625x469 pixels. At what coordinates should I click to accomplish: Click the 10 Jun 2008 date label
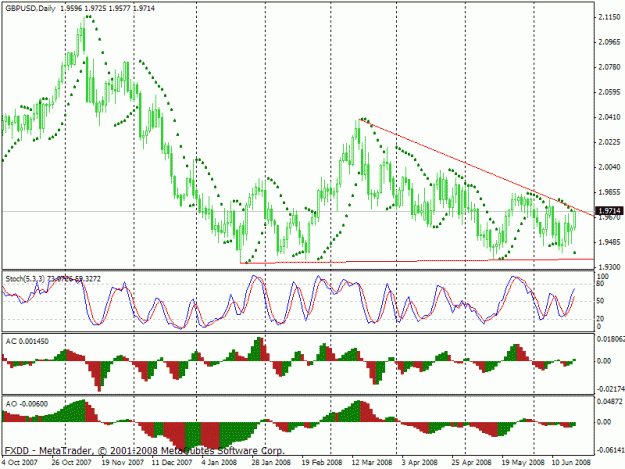[x=571, y=463]
